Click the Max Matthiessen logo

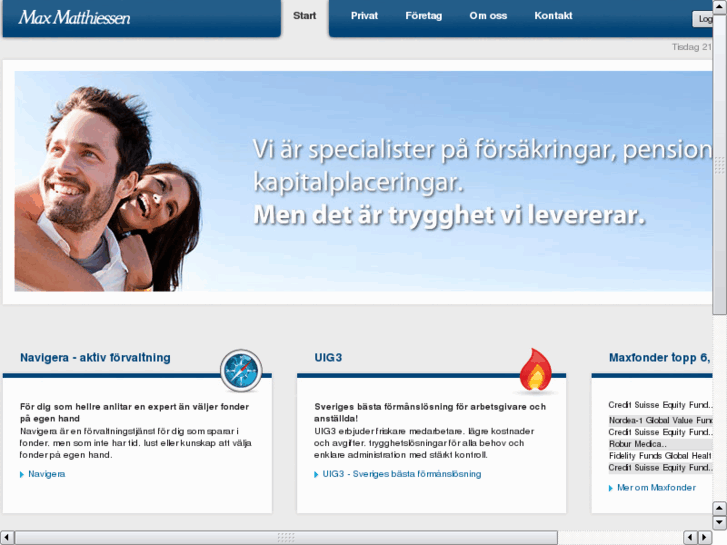(74, 18)
